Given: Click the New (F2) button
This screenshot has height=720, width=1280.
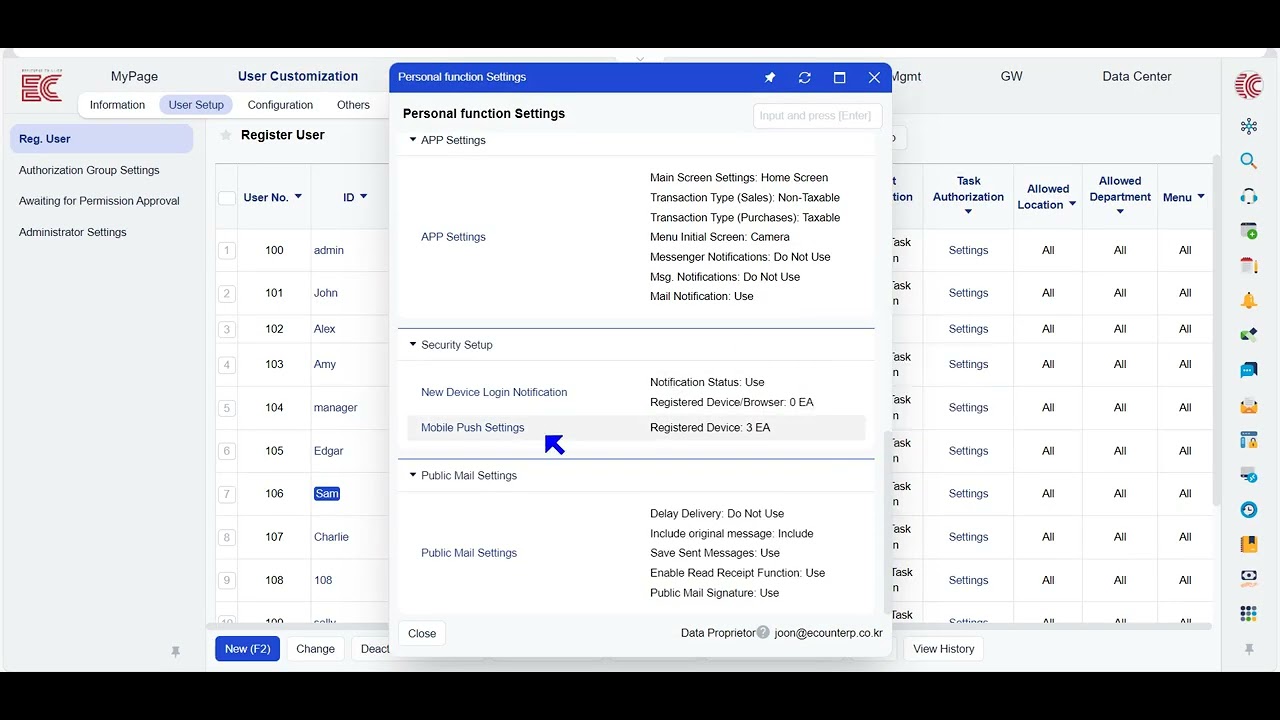Looking at the screenshot, I should (248, 649).
